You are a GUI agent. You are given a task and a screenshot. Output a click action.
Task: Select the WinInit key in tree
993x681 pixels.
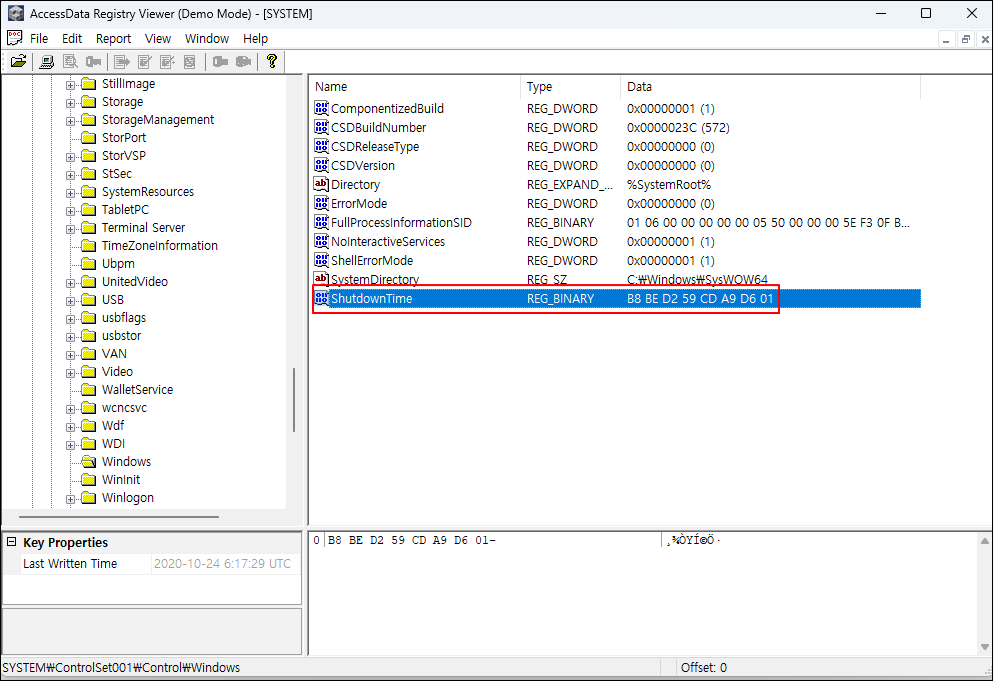[x=121, y=480]
